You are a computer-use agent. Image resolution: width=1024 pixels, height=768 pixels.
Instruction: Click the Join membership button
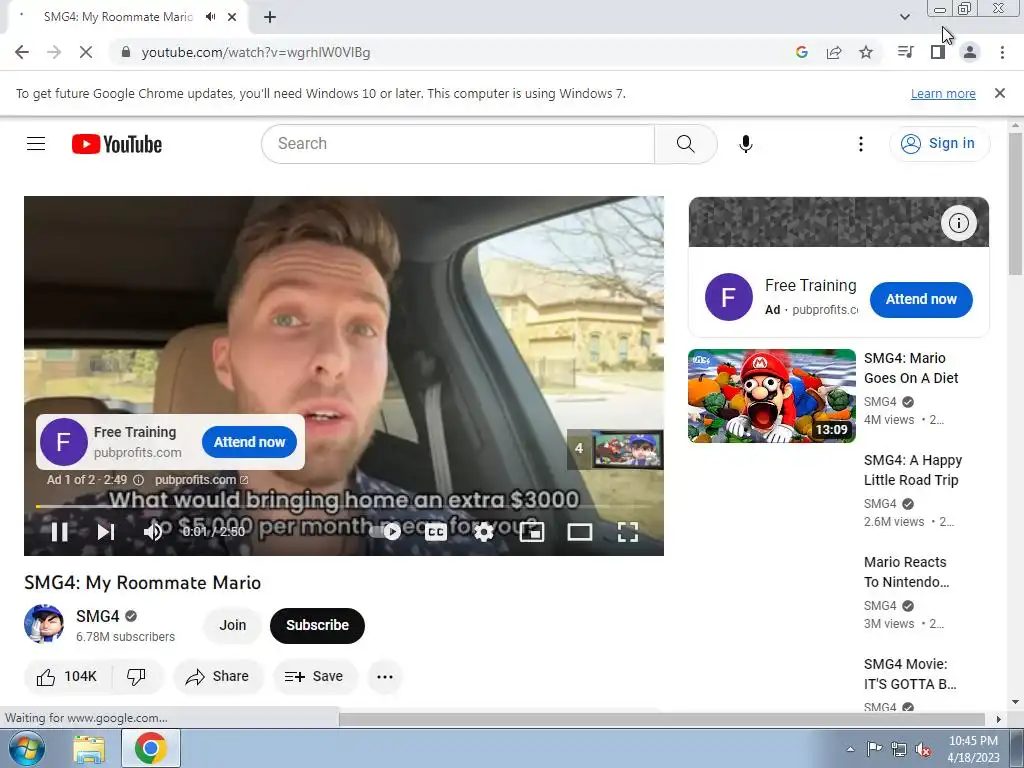232,625
